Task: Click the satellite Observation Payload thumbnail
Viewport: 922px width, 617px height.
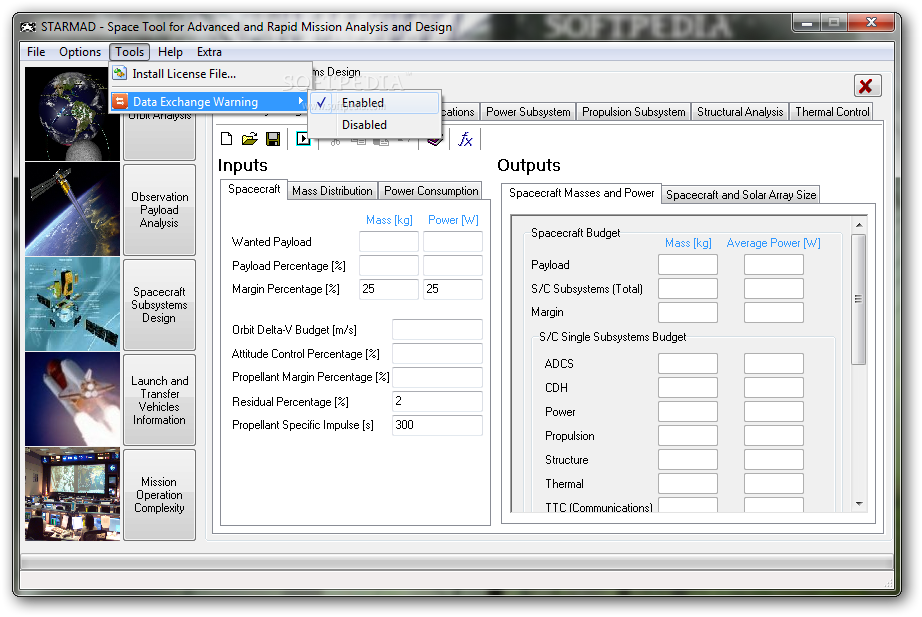Action: 72,209
